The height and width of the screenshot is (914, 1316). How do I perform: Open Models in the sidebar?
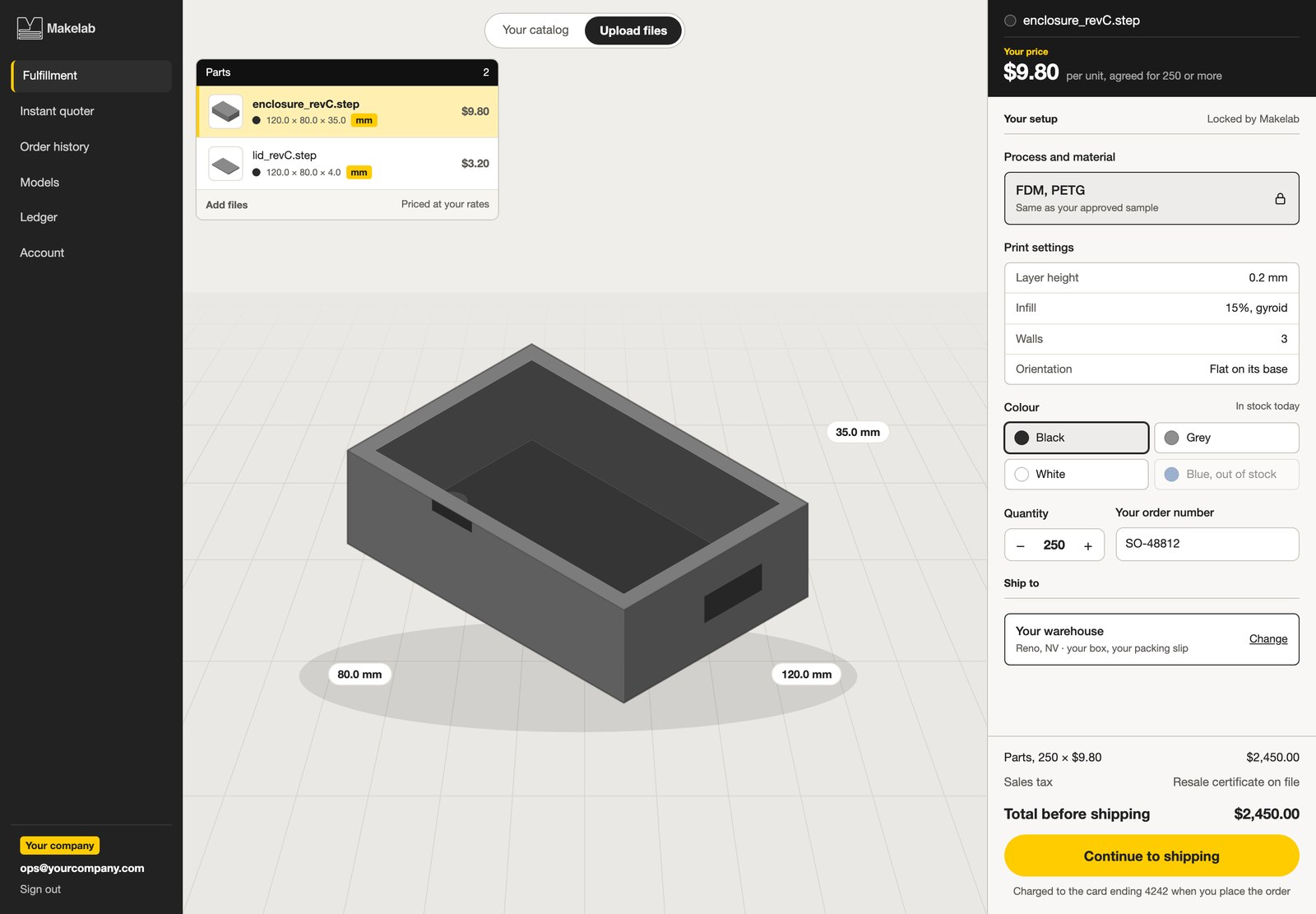(39, 182)
